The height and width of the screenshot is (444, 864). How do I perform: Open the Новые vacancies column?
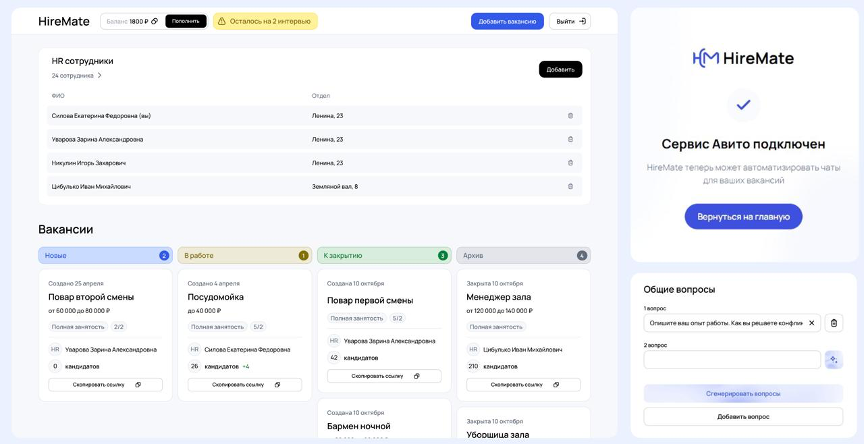pos(105,256)
